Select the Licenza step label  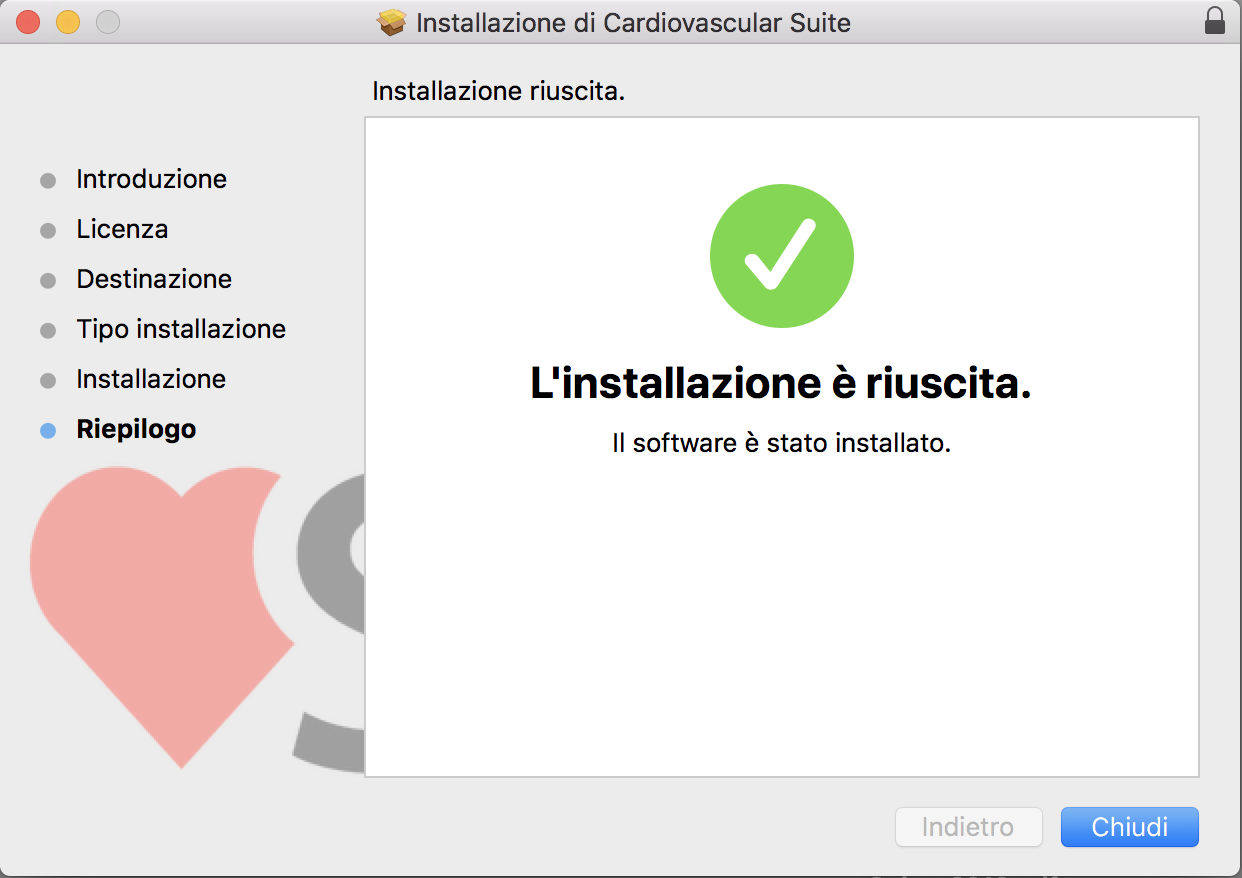(122, 229)
